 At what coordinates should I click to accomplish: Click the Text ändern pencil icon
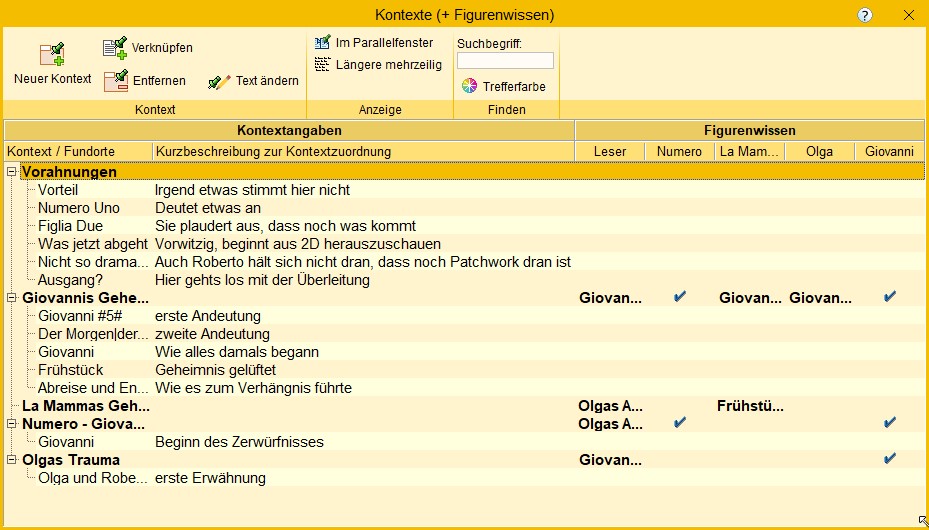tap(219, 81)
